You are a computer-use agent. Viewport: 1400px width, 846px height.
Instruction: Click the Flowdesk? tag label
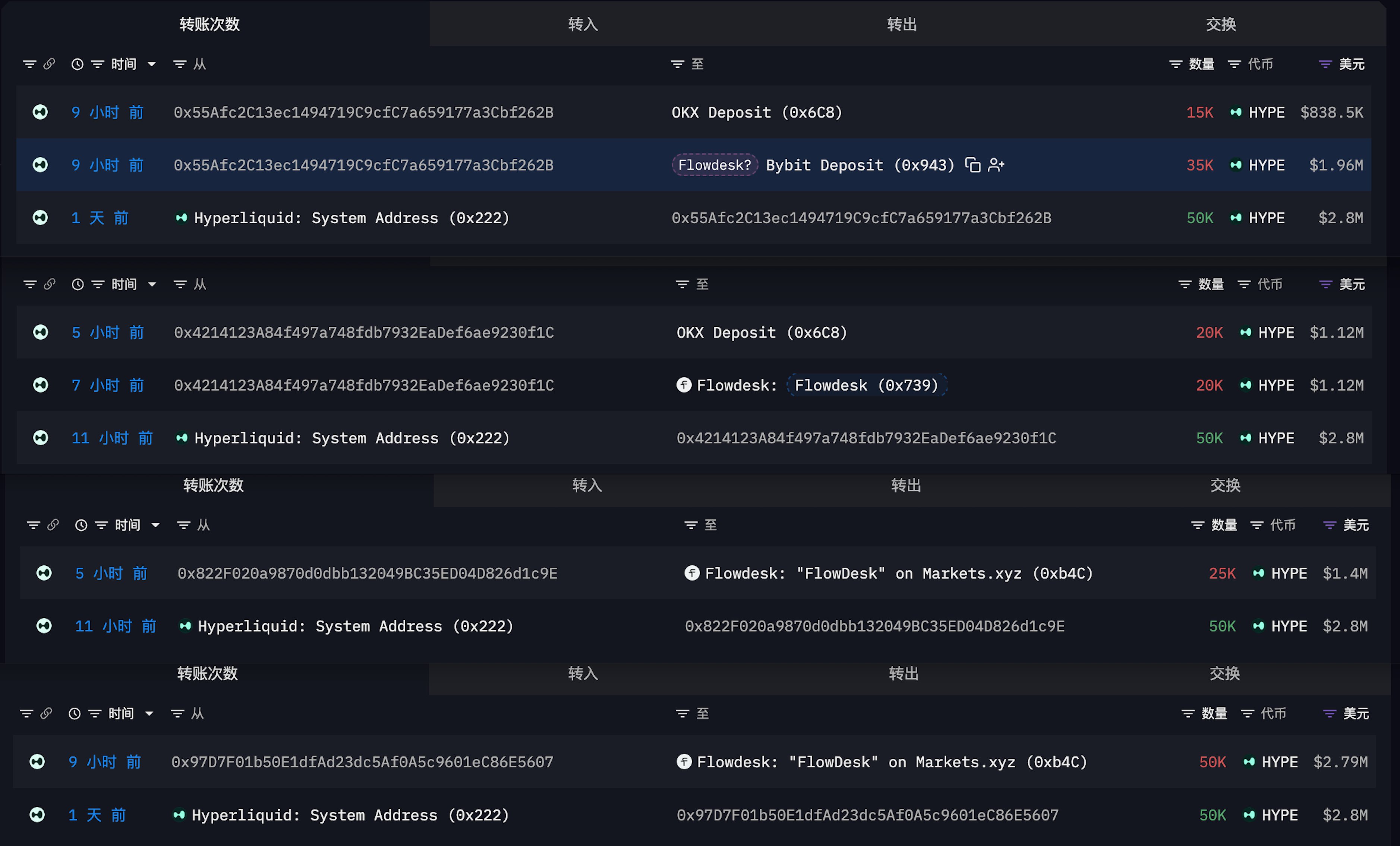click(715, 165)
